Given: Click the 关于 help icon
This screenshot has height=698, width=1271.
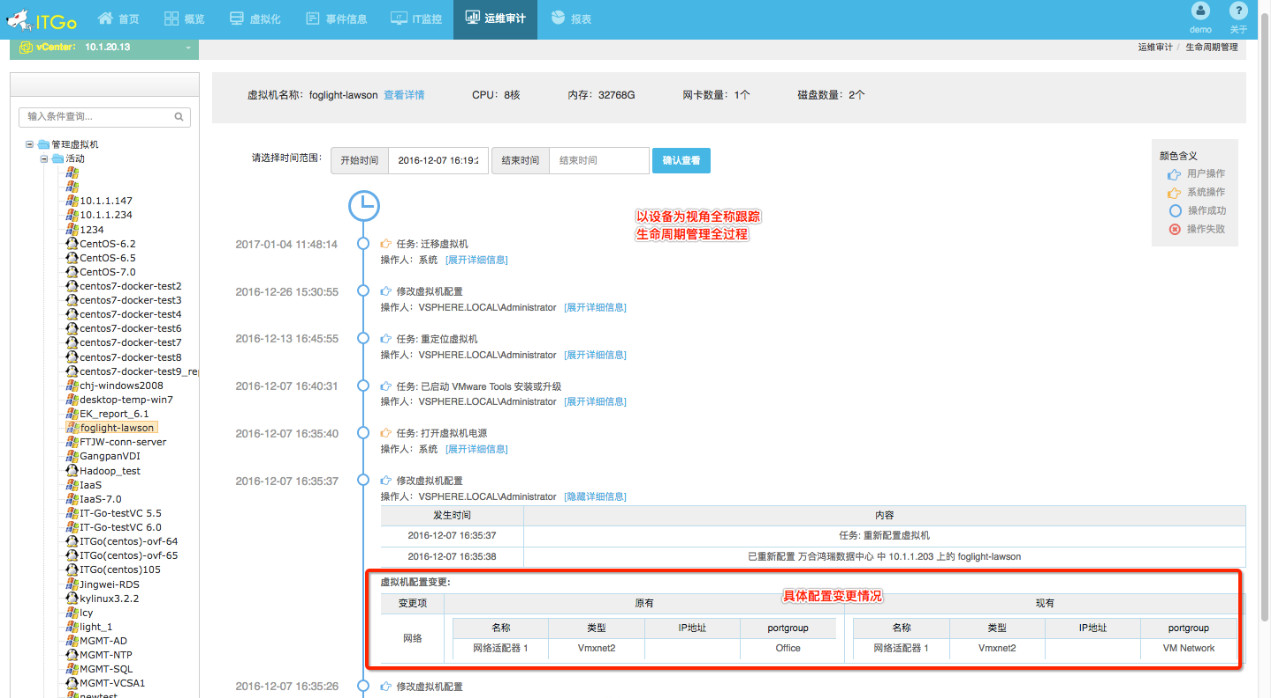Looking at the screenshot, I should point(1239,11).
